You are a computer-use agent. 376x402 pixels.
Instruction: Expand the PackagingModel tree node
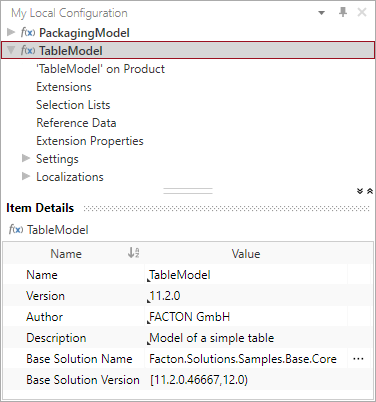coord(11,32)
